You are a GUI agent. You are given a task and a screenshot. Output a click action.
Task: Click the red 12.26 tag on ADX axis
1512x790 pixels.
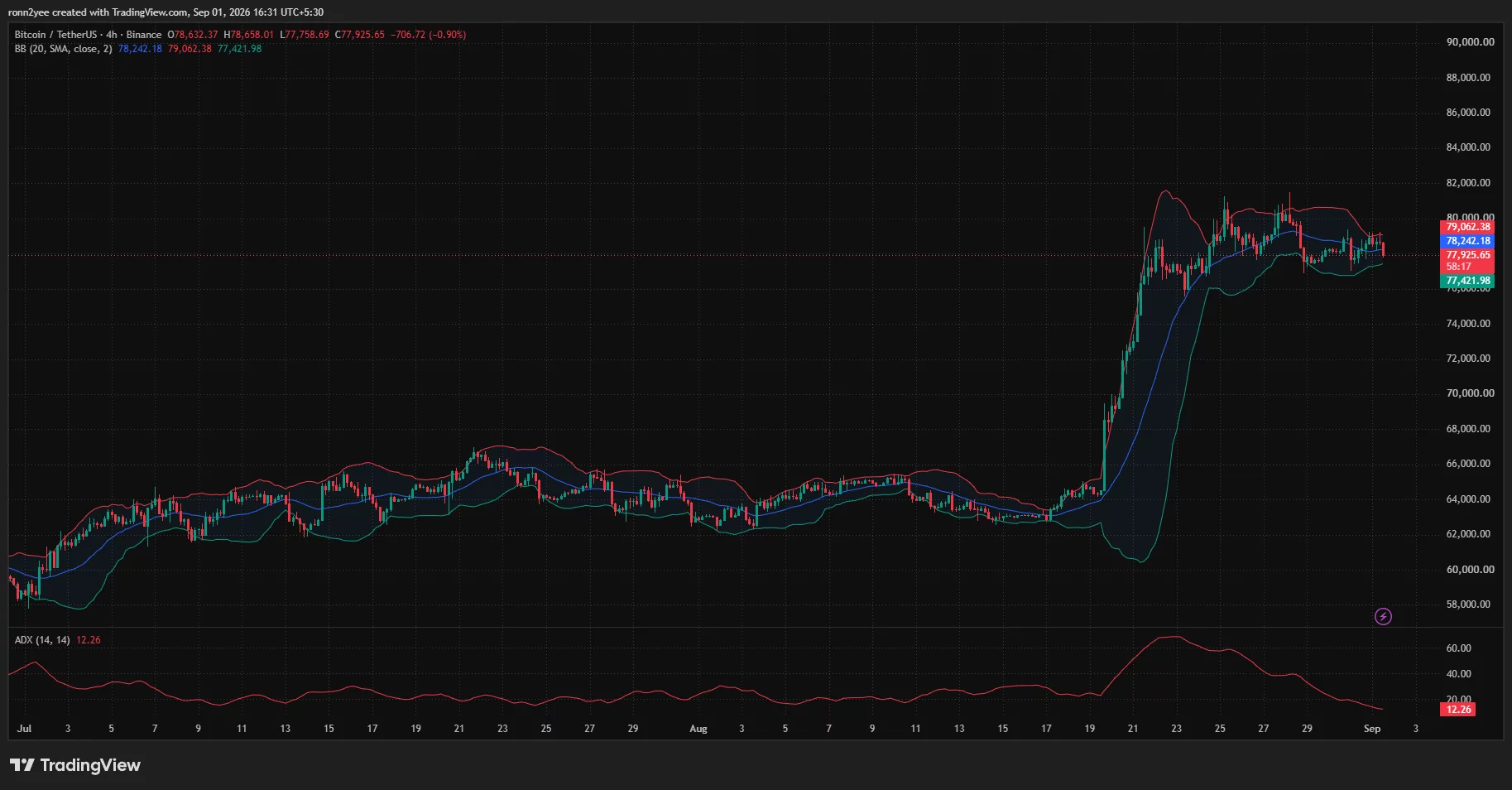tap(1458, 710)
